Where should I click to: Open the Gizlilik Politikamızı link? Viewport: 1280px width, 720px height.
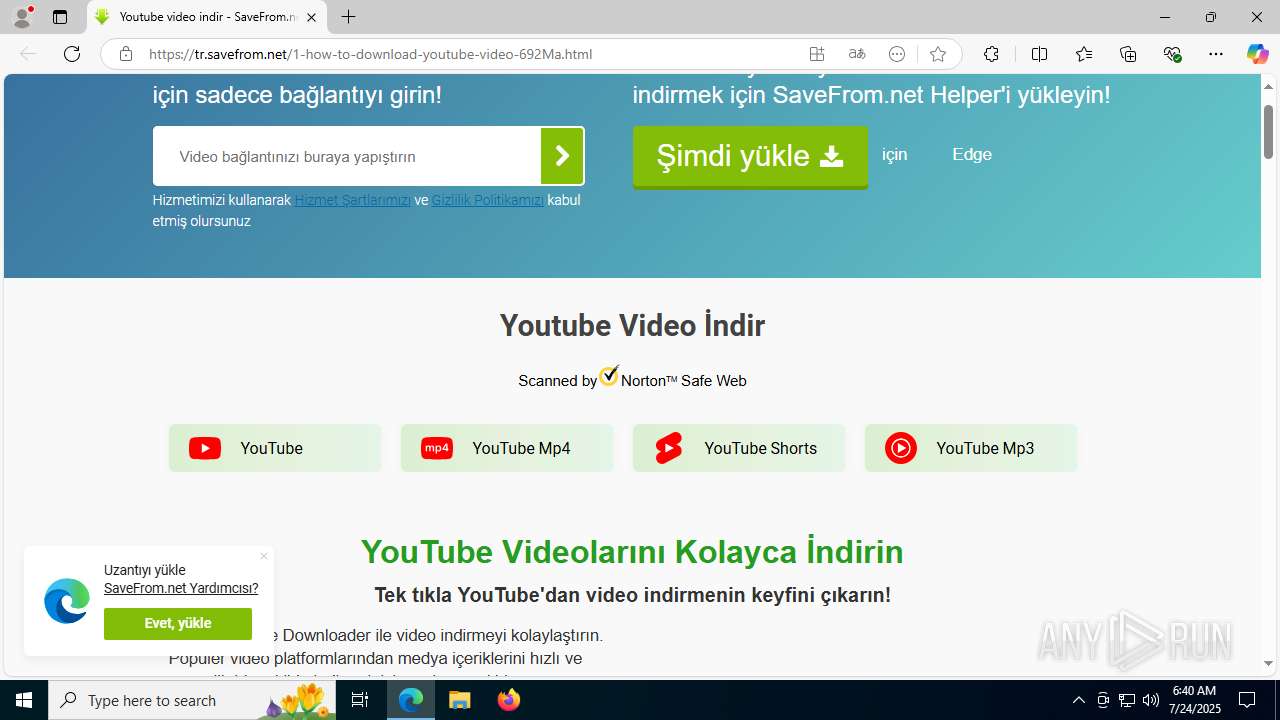488,200
